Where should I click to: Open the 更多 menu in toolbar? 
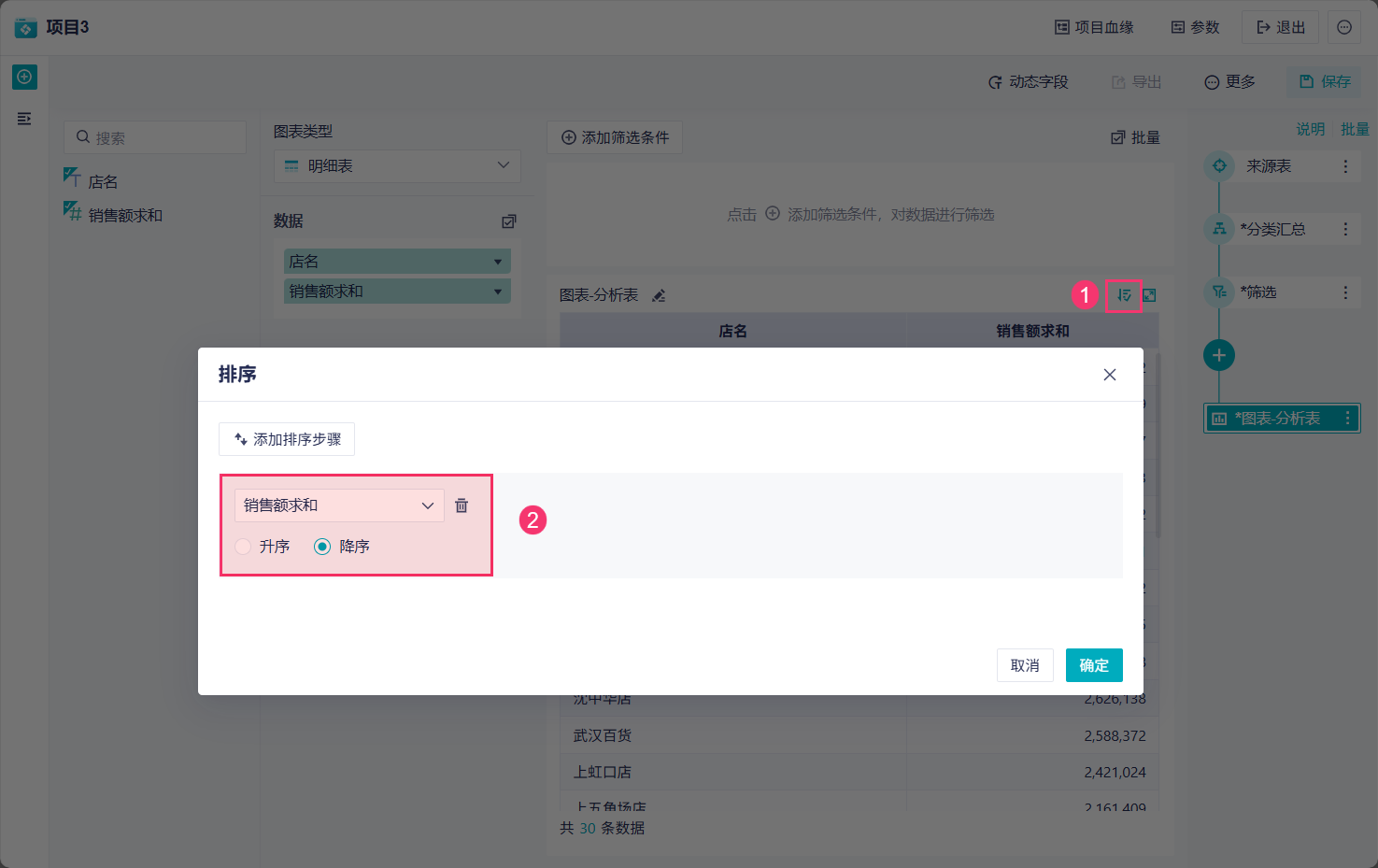[x=1229, y=82]
